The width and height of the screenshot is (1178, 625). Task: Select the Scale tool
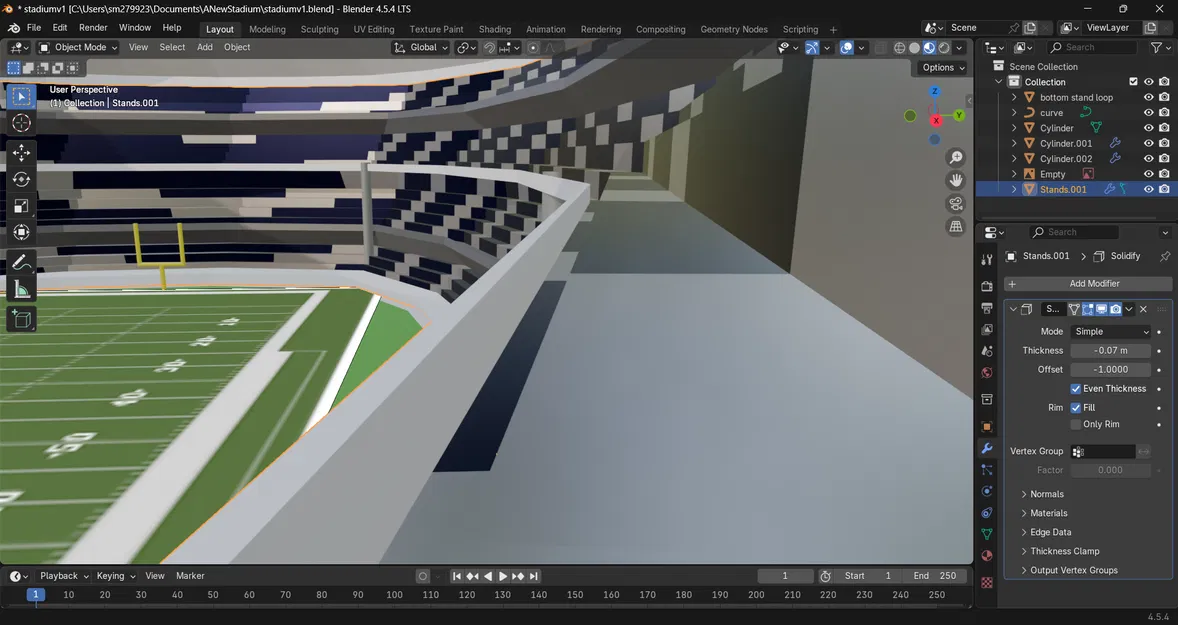point(21,206)
